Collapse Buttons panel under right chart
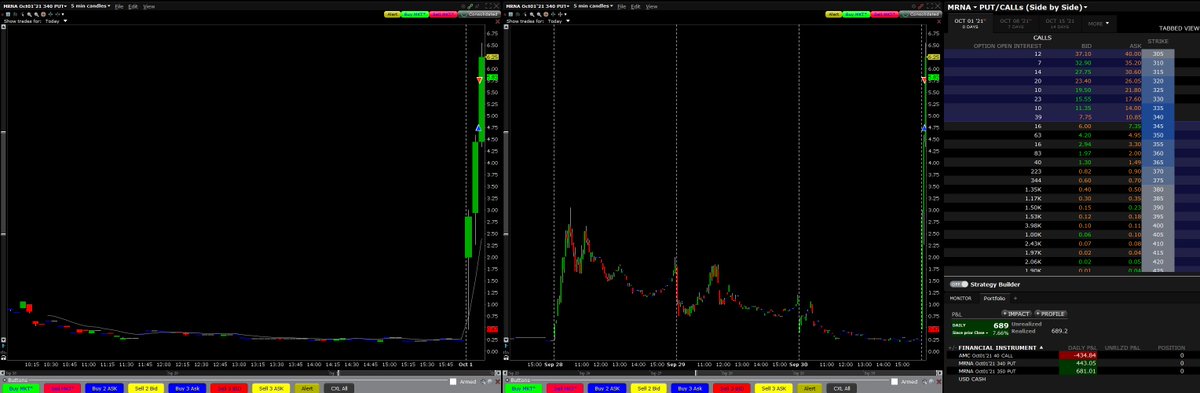The height and width of the screenshot is (393, 1200). tap(508, 380)
